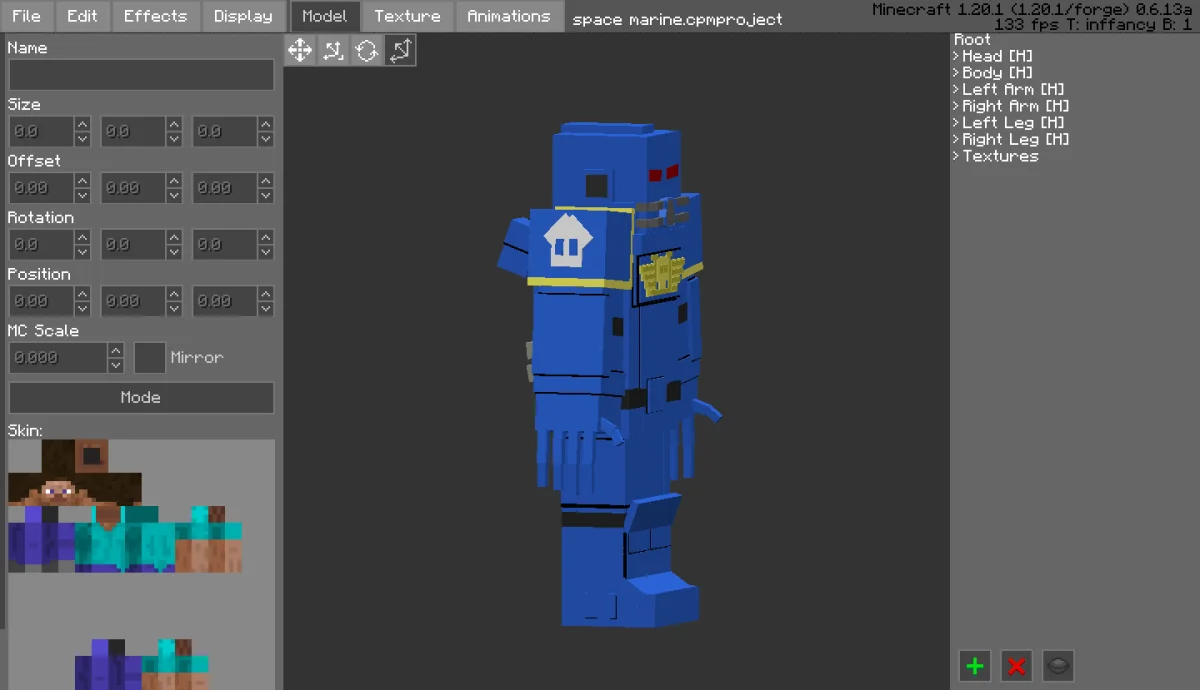Click the middle Position value field
1200x690 pixels.
(x=133, y=301)
